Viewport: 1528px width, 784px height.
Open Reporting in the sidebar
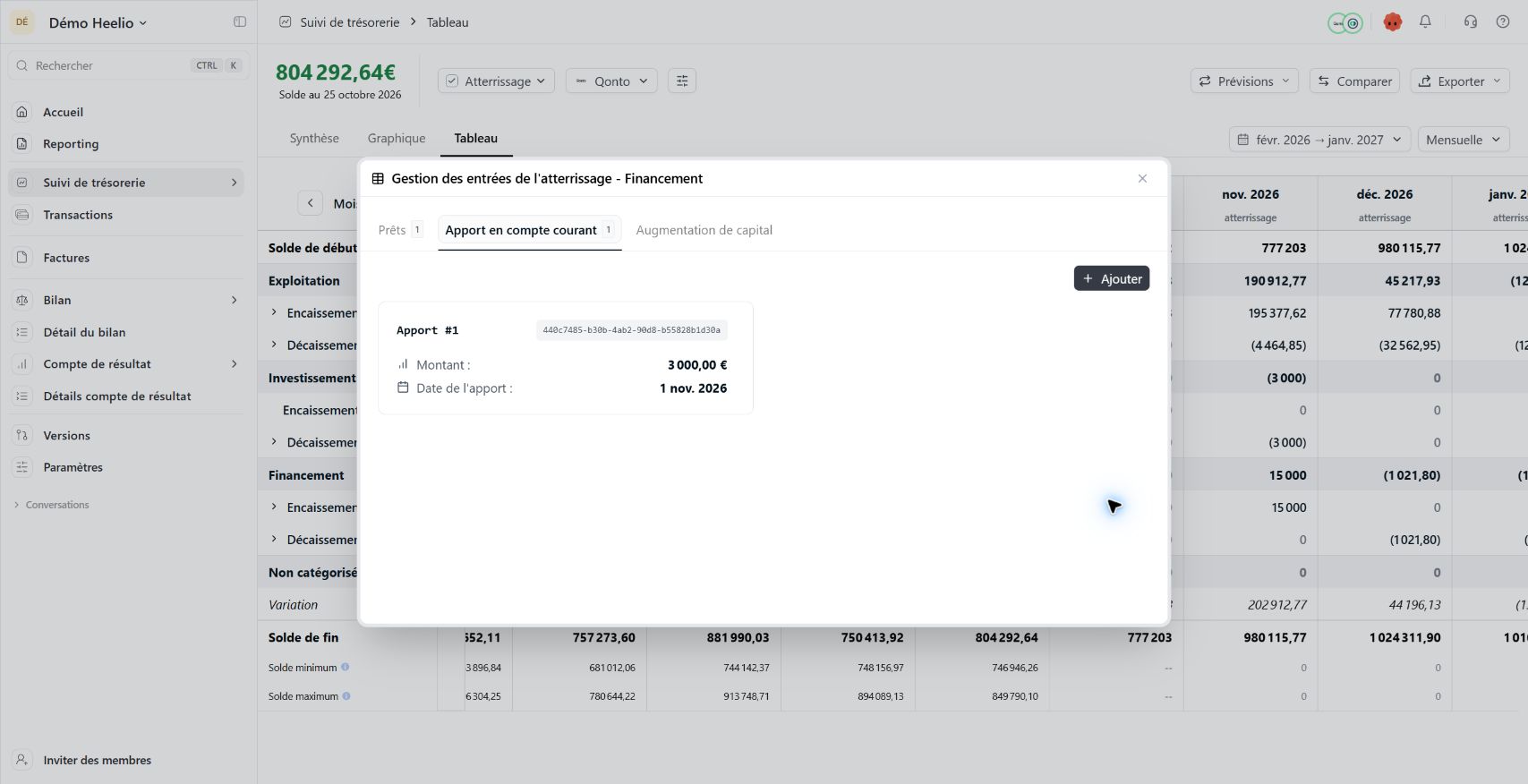pyautogui.click(x=126, y=143)
